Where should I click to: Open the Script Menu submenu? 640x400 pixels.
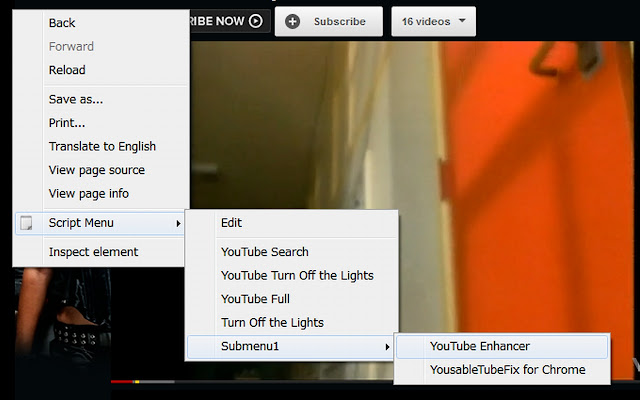click(x=101, y=223)
